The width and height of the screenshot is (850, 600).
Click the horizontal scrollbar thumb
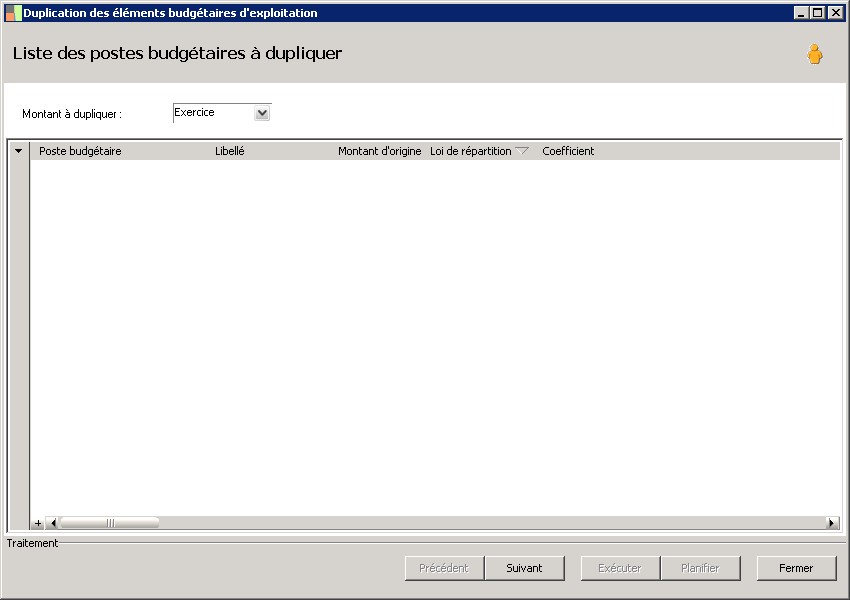point(110,523)
